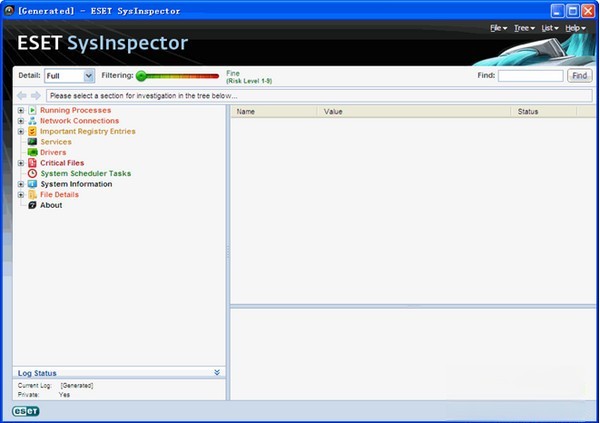Collapse the Log Status panel chevron

[217, 372]
